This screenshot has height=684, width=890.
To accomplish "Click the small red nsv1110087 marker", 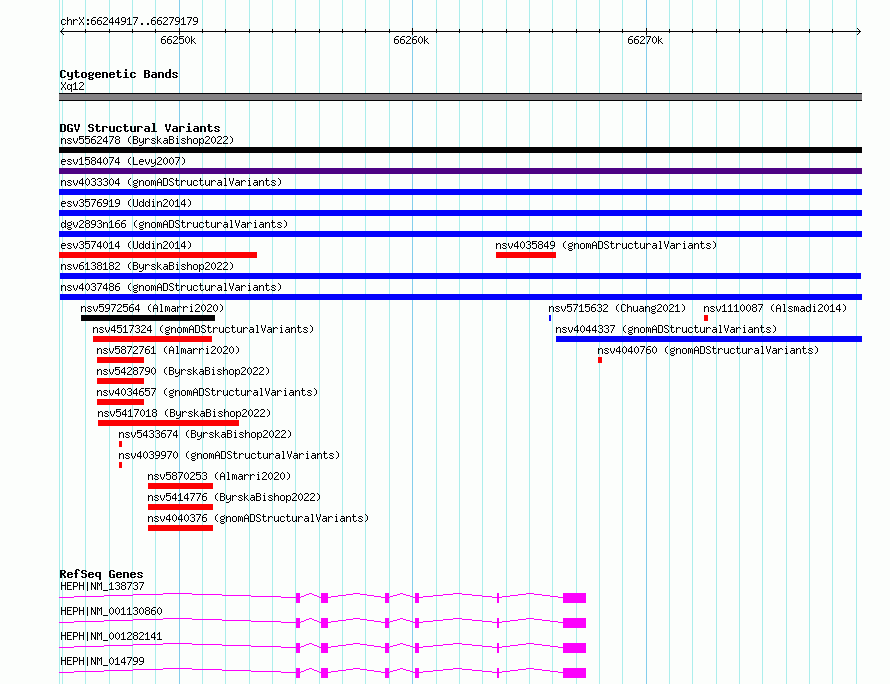I will (706, 318).
